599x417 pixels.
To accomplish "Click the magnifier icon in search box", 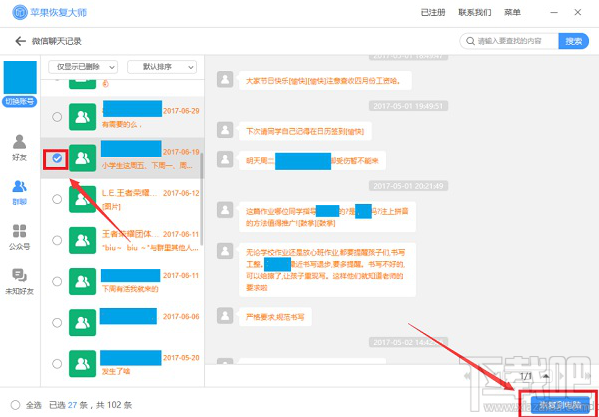I will pos(470,41).
